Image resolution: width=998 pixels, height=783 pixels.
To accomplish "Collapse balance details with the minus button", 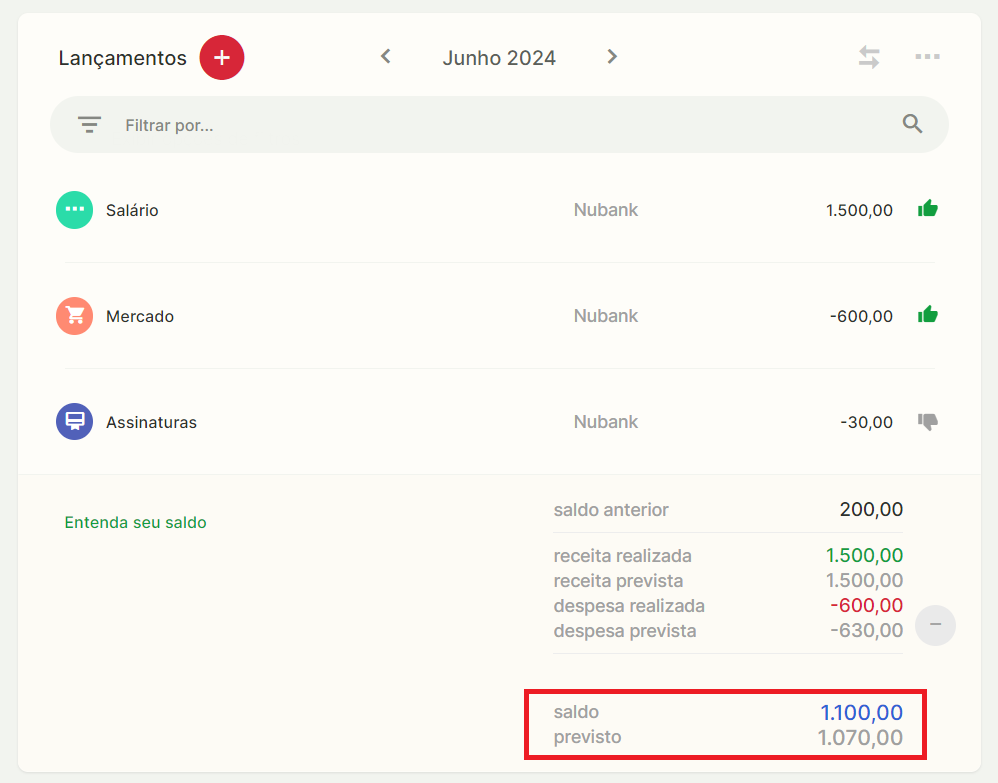I will (935, 625).
